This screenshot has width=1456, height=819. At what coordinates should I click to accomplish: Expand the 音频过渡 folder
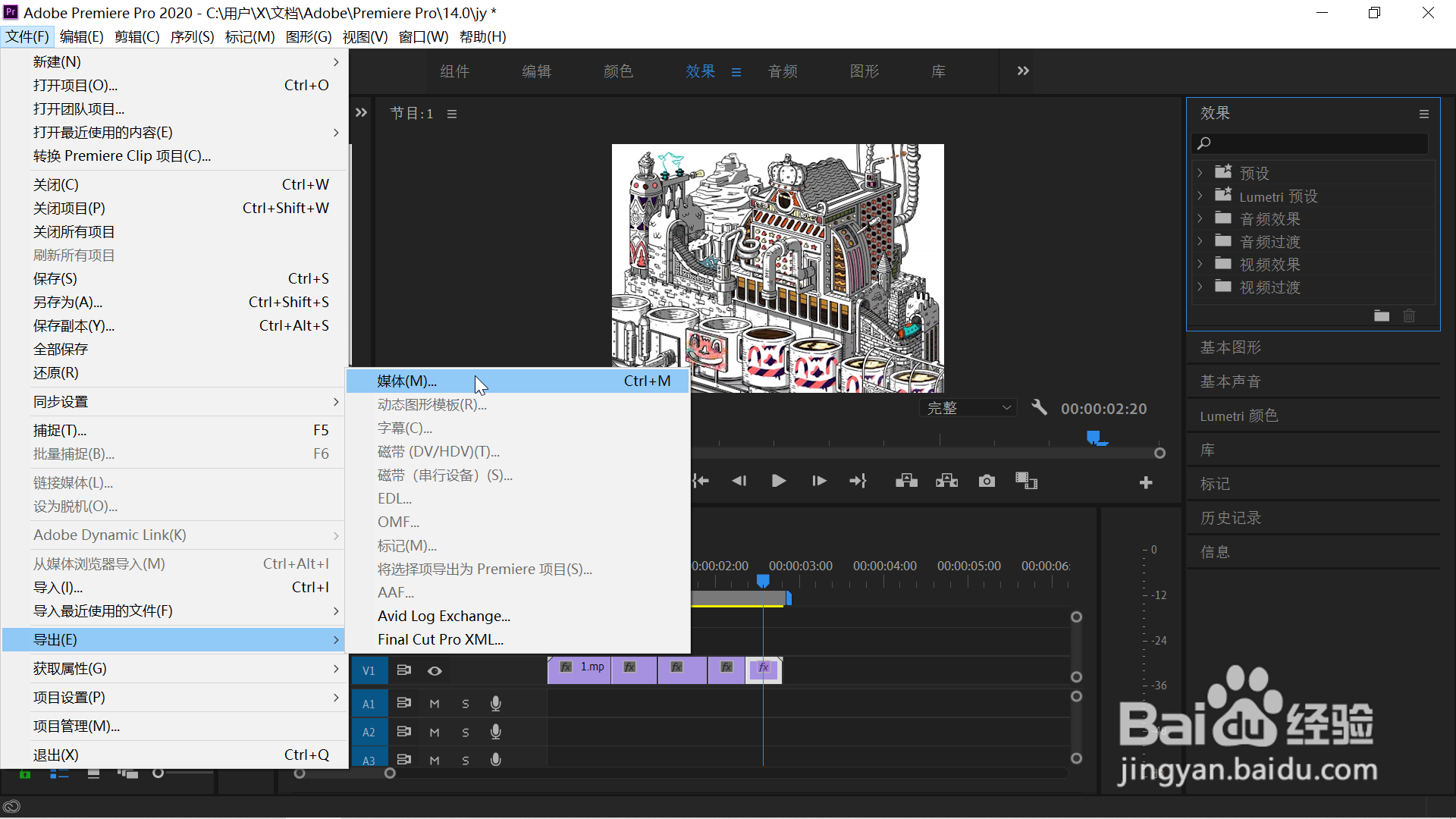click(x=1200, y=241)
